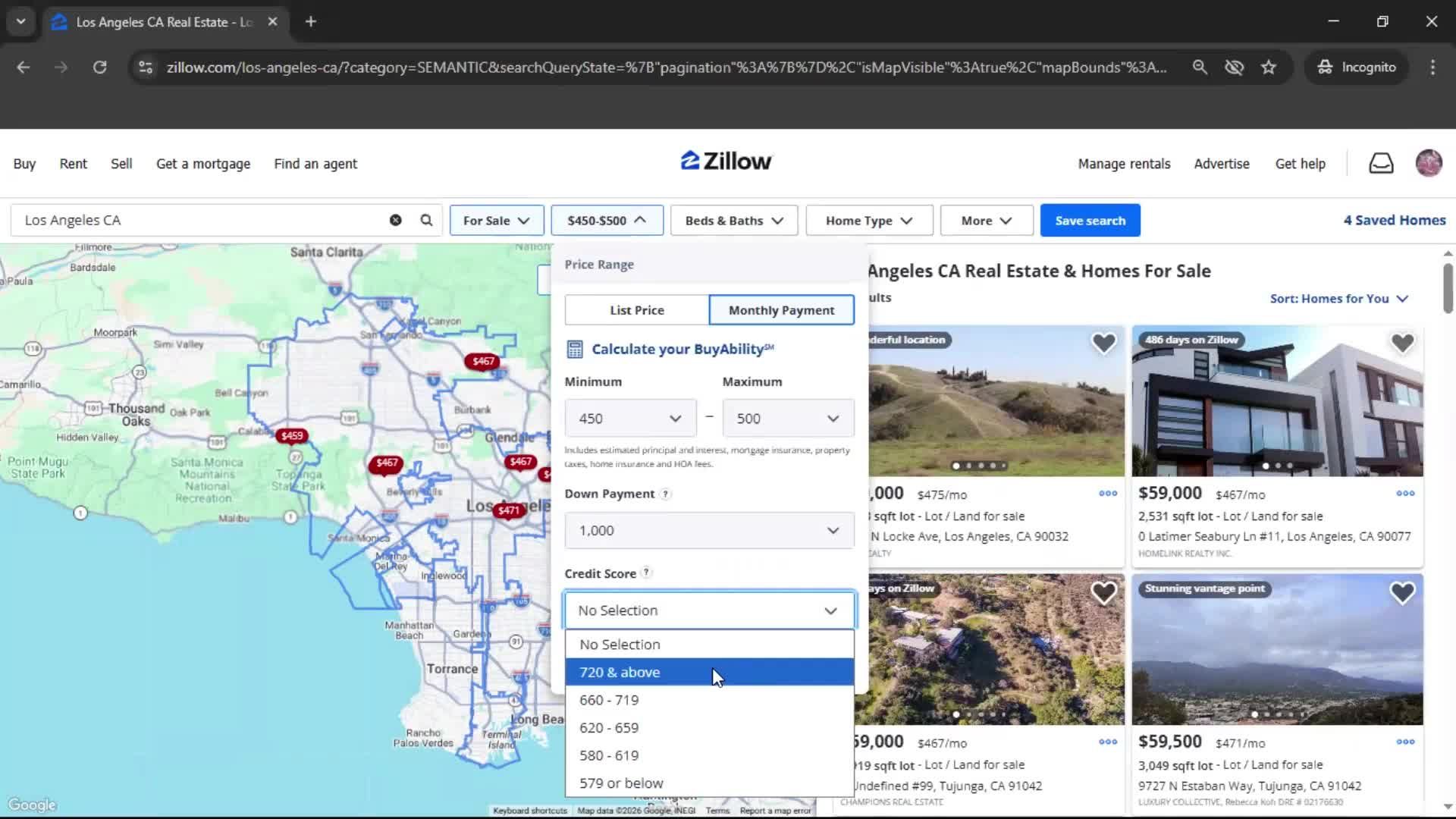Open the Down Payment help question mark
This screenshot has height=819, width=1456.
665,494
